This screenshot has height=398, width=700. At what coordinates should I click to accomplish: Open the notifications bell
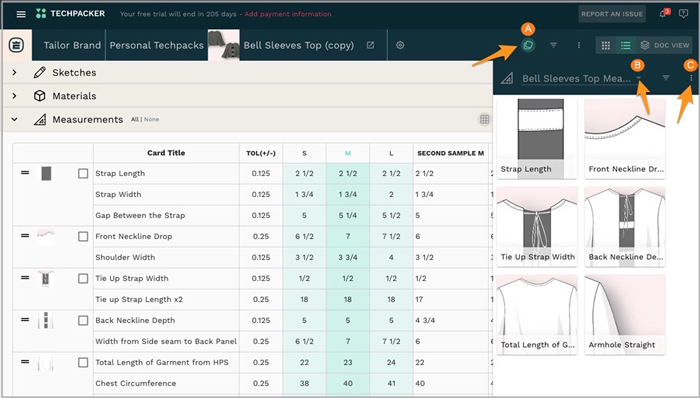point(664,14)
